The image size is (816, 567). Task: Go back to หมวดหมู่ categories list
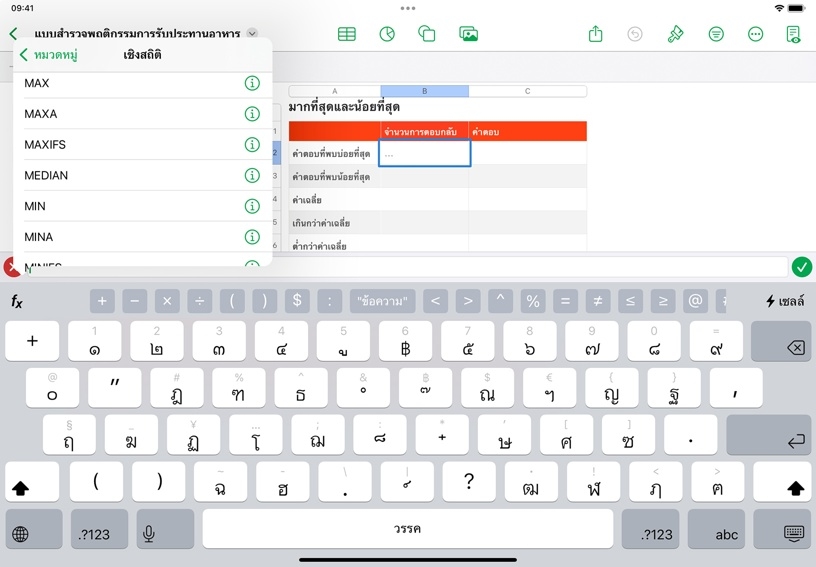(x=49, y=55)
